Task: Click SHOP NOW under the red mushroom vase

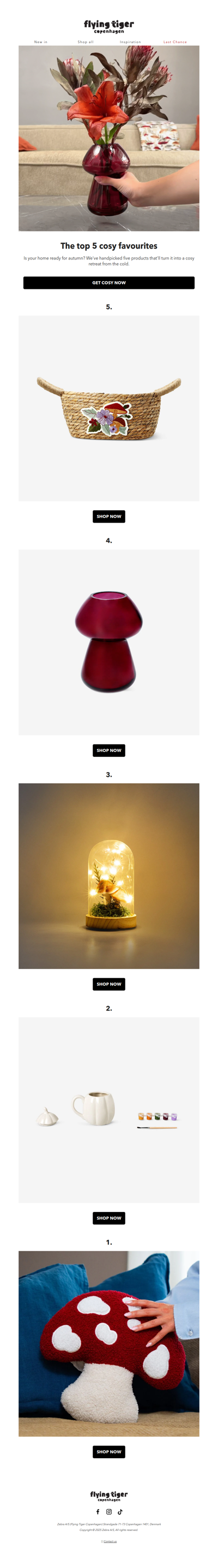Action: tap(108, 750)
